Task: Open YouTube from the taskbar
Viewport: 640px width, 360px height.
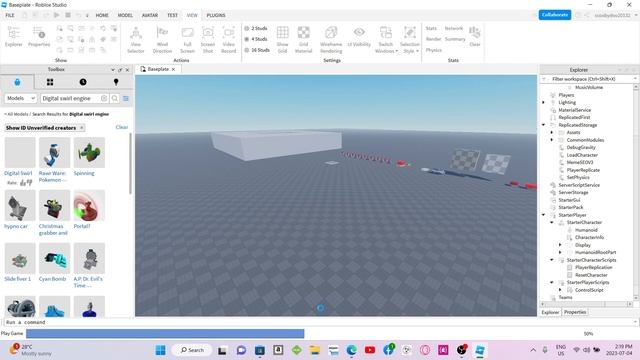Action: tap(370, 350)
